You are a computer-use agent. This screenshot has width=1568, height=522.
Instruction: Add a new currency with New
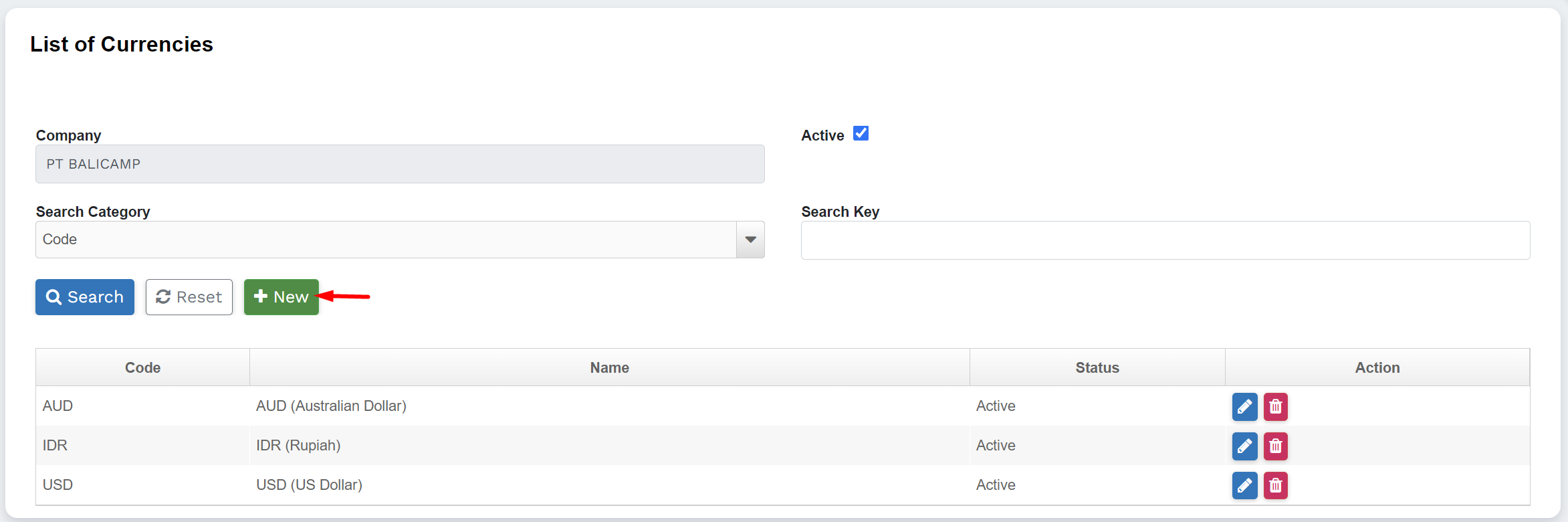(x=281, y=297)
